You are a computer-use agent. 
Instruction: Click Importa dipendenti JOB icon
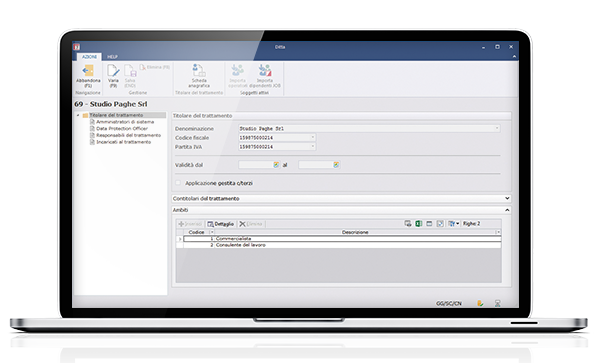265,70
